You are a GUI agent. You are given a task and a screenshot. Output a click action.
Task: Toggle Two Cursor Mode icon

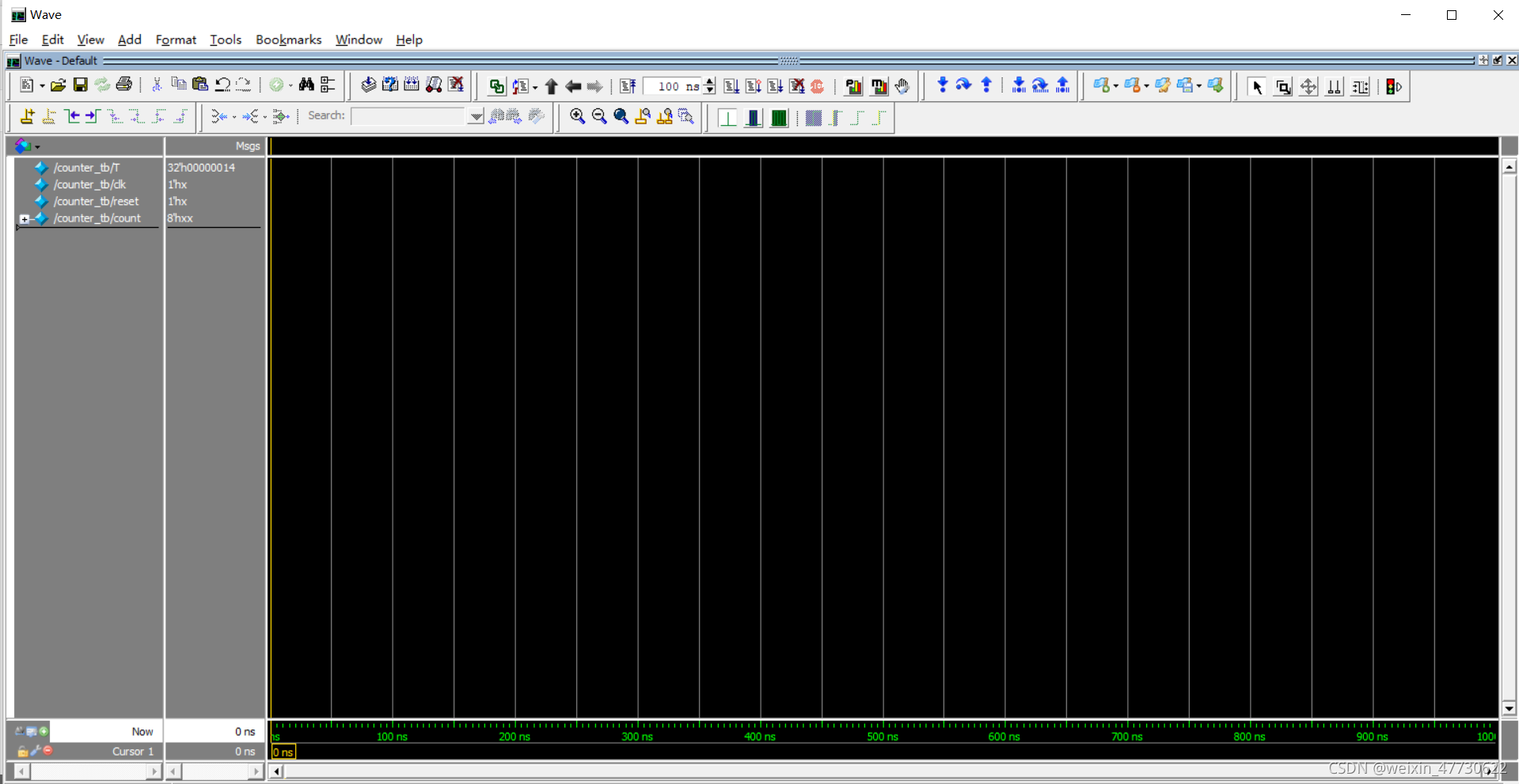(1335, 86)
